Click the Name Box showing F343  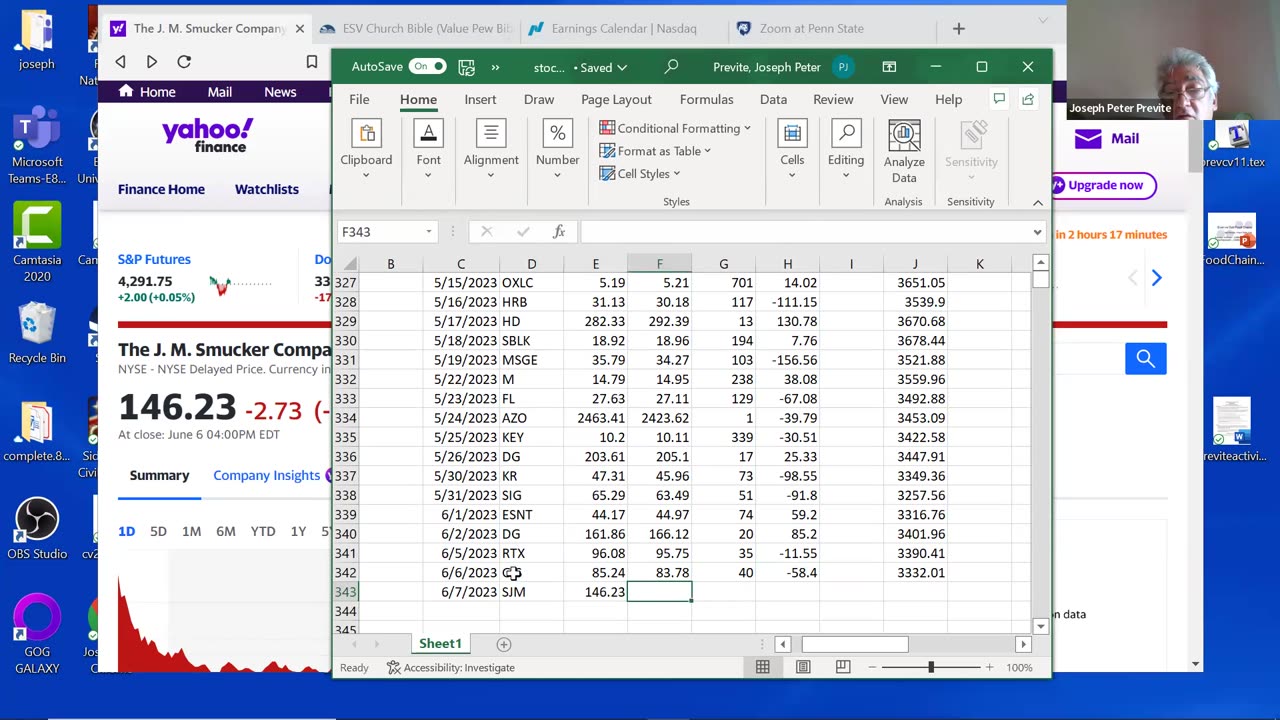pyautogui.click(x=379, y=232)
